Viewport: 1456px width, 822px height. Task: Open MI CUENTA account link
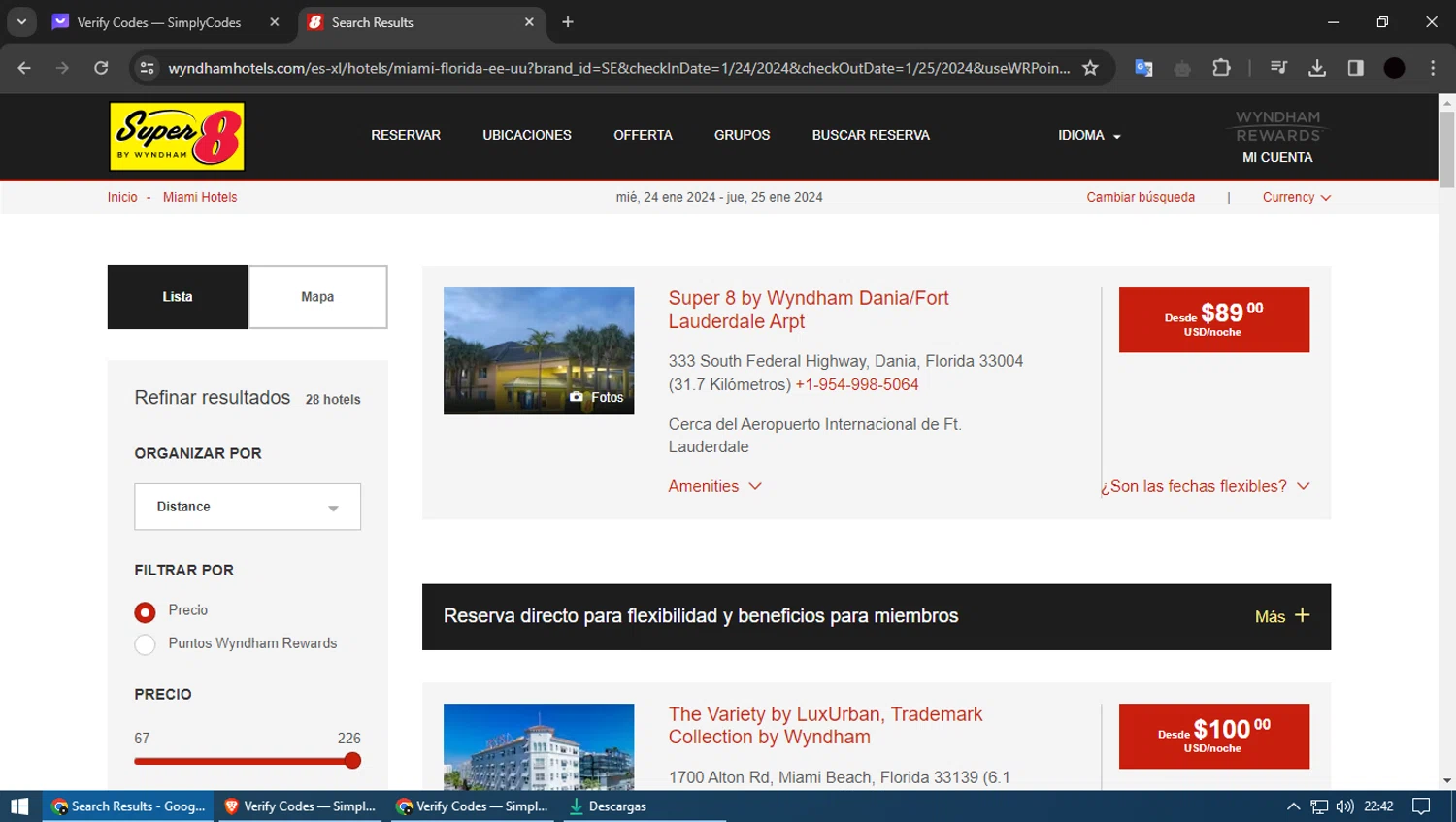tap(1277, 157)
